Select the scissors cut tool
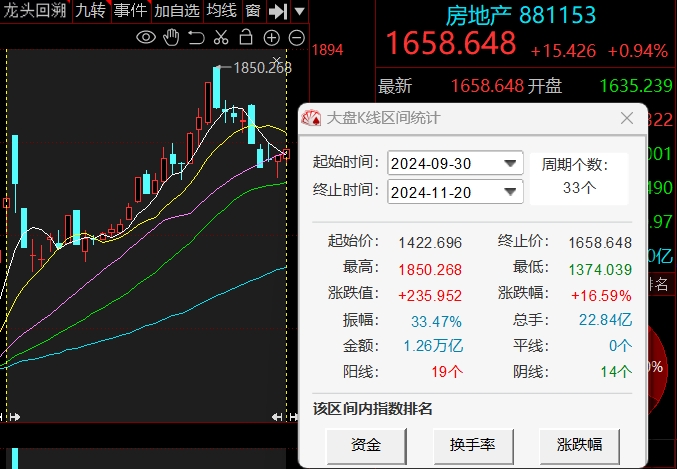Image resolution: width=677 pixels, height=469 pixels. pyautogui.click(x=221, y=38)
